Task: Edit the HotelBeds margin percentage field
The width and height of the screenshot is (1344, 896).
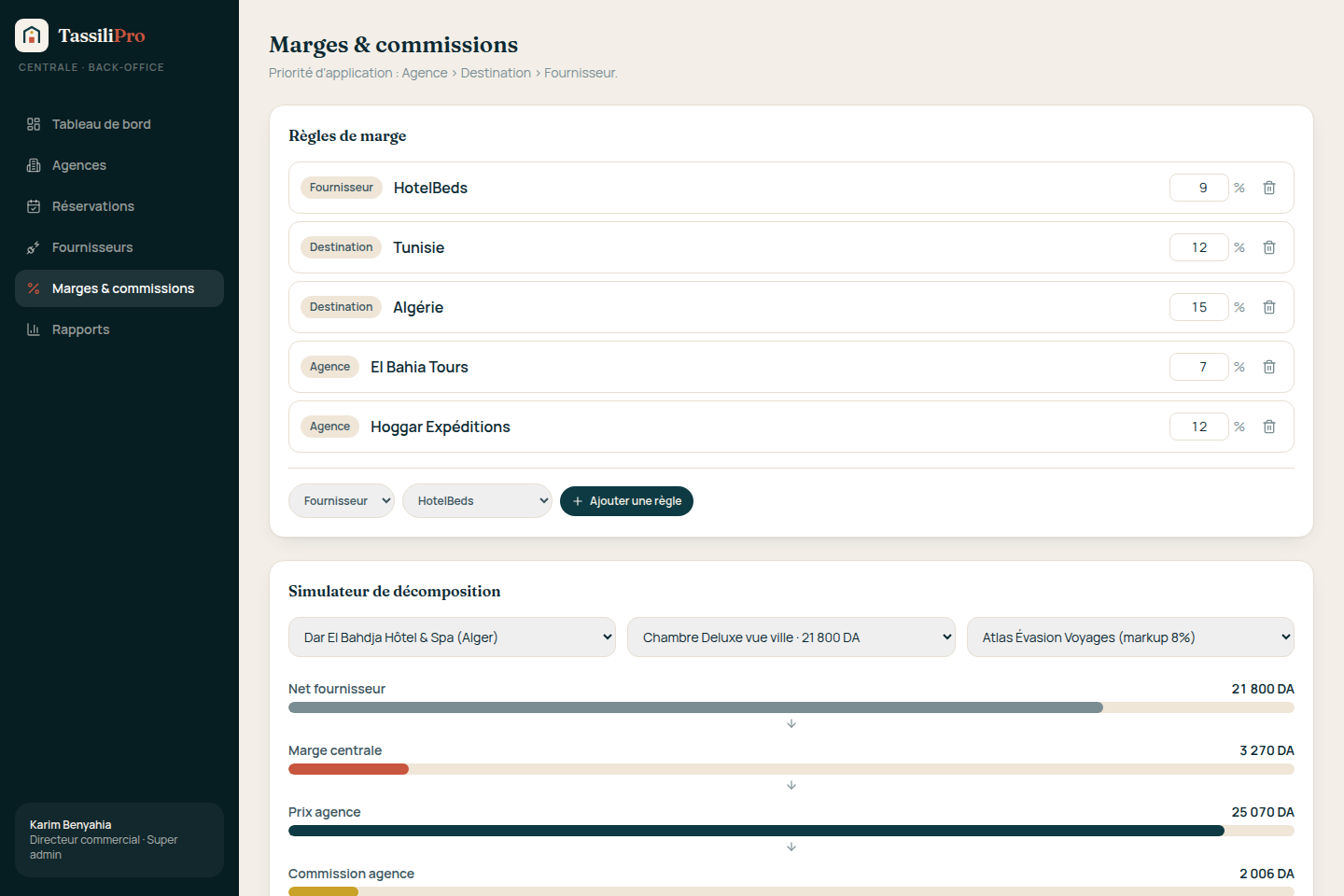Action: (1199, 188)
